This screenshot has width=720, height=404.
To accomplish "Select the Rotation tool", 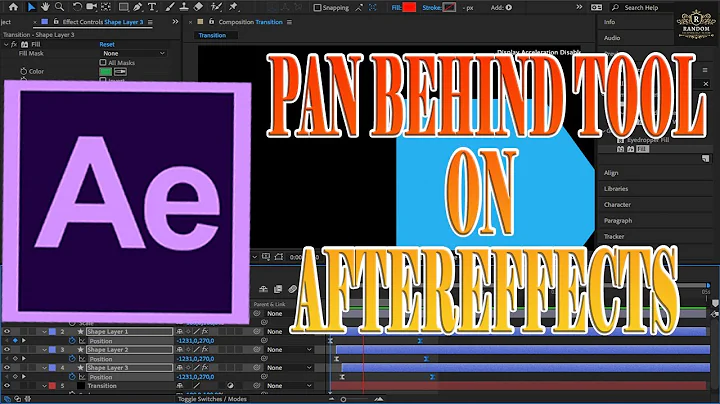I will click(x=77, y=7).
